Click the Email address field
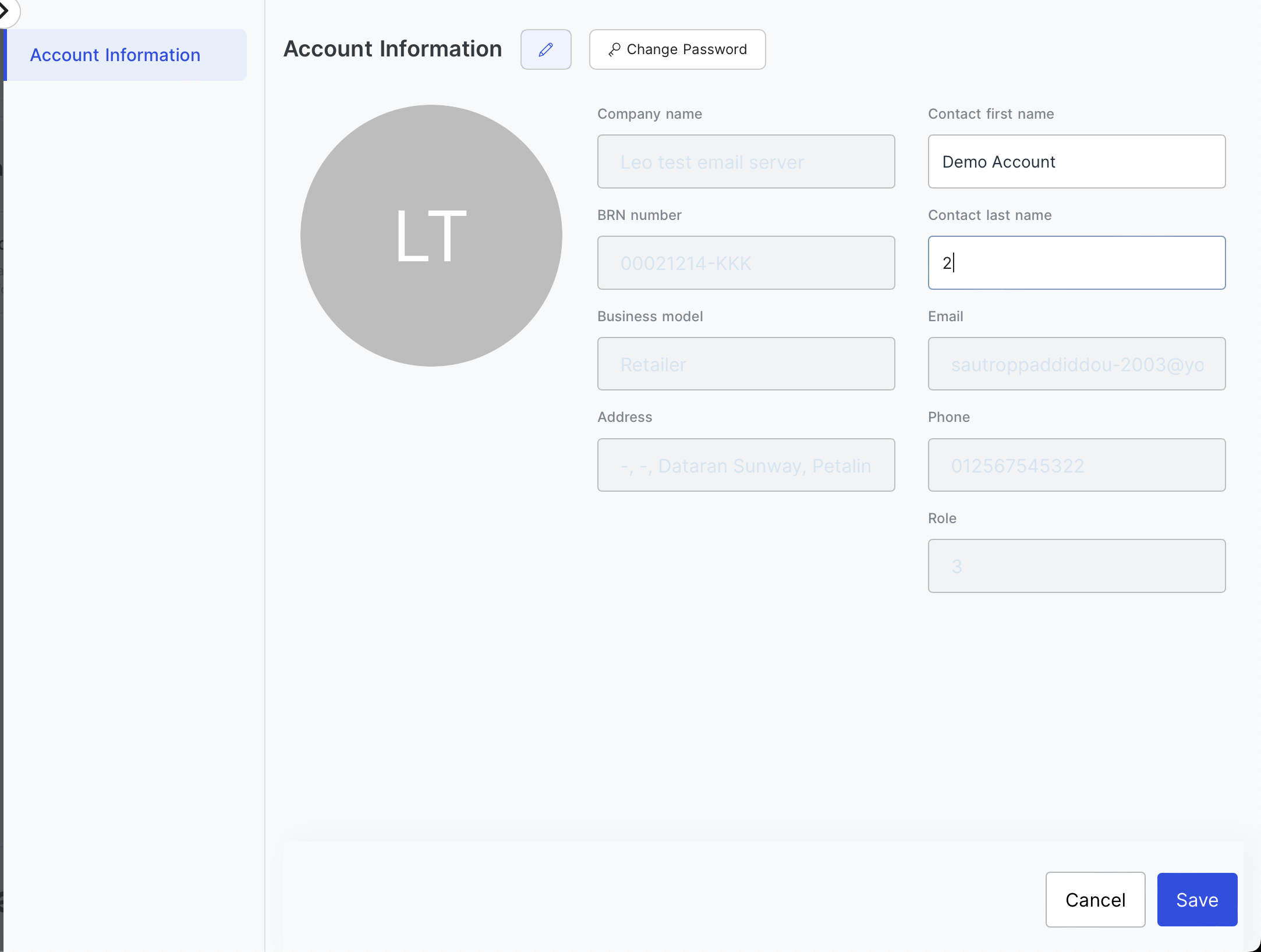This screenshot has height=952, width=1261. click(x=1076, y=364)
